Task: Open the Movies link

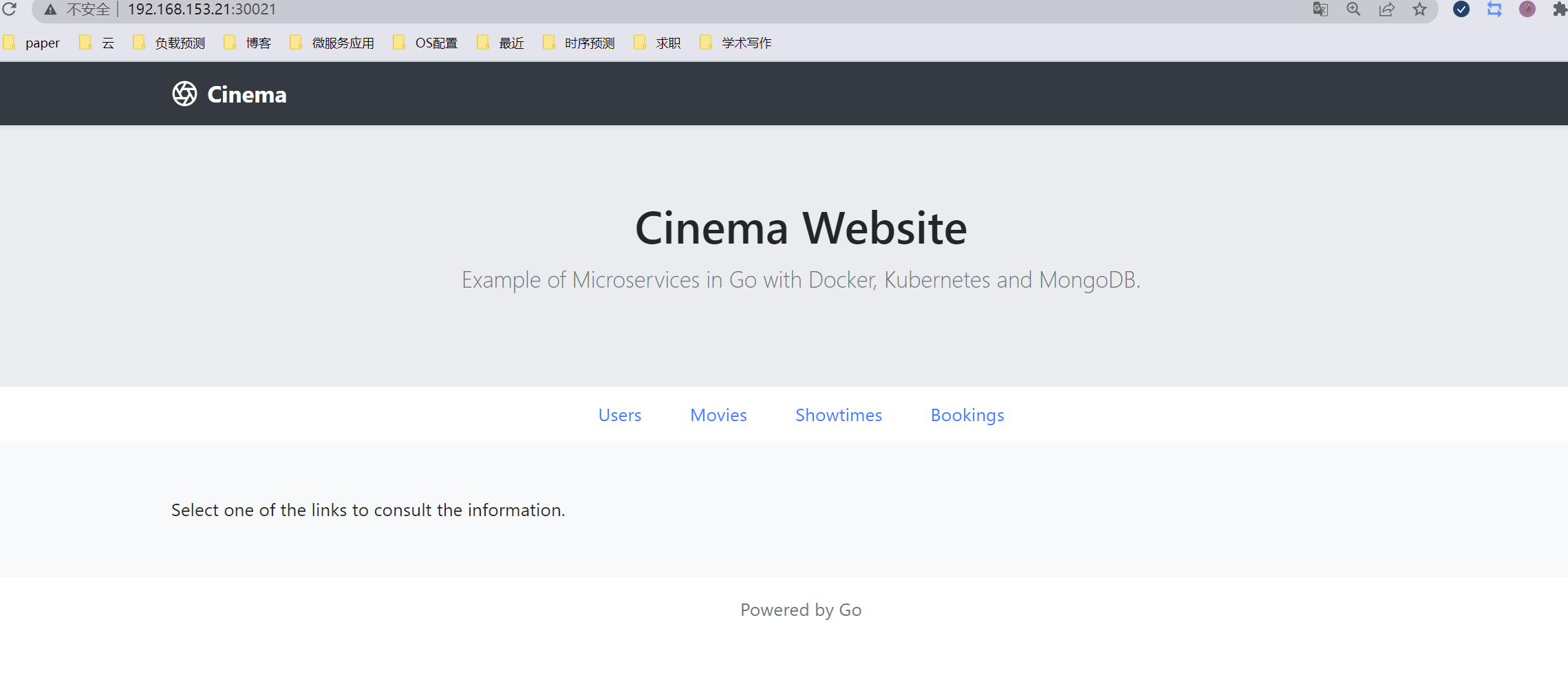Action: (x=718, y=415)
